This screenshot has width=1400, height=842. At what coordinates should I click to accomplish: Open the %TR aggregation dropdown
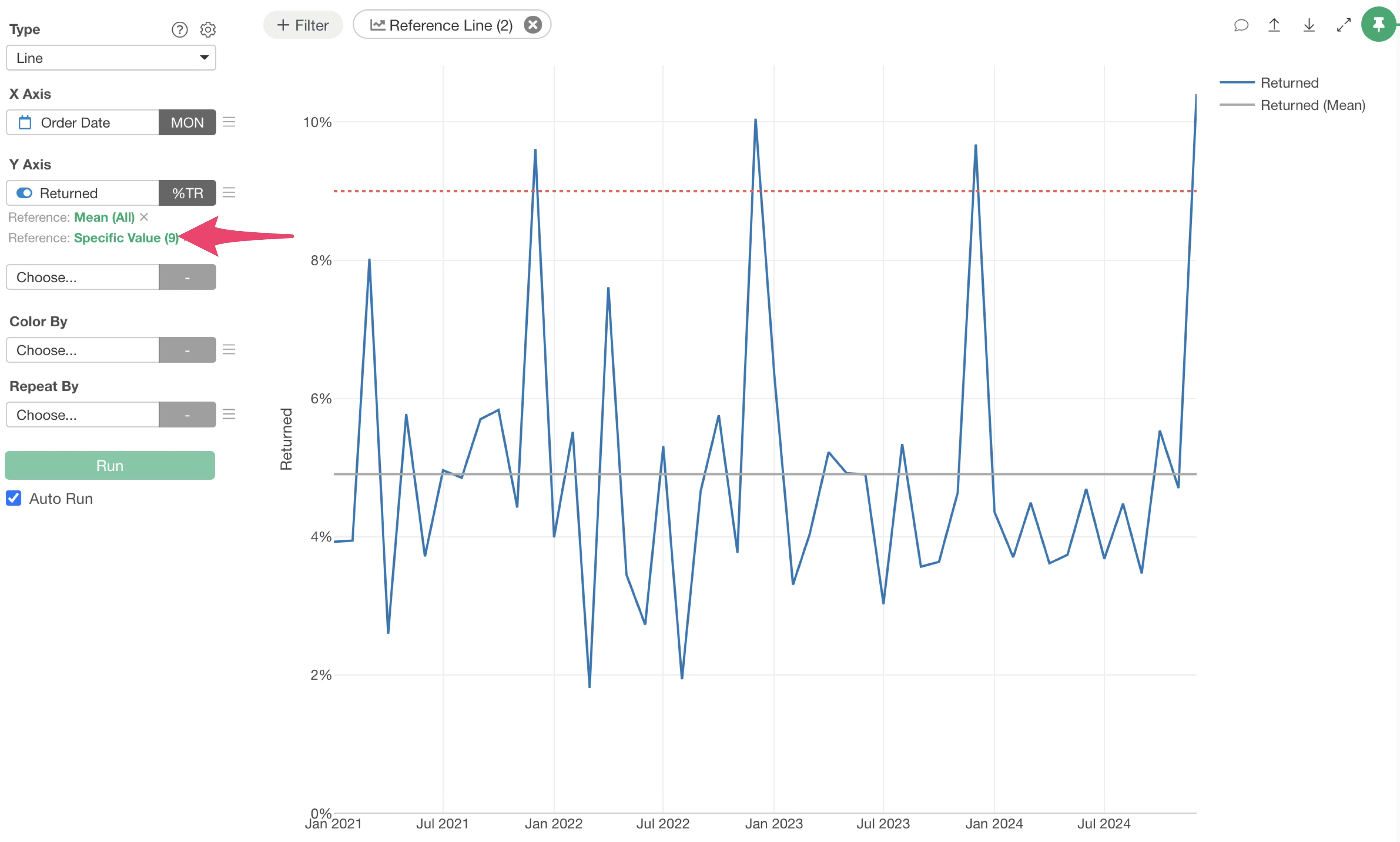pyautogui.click(x=187, y=193)
